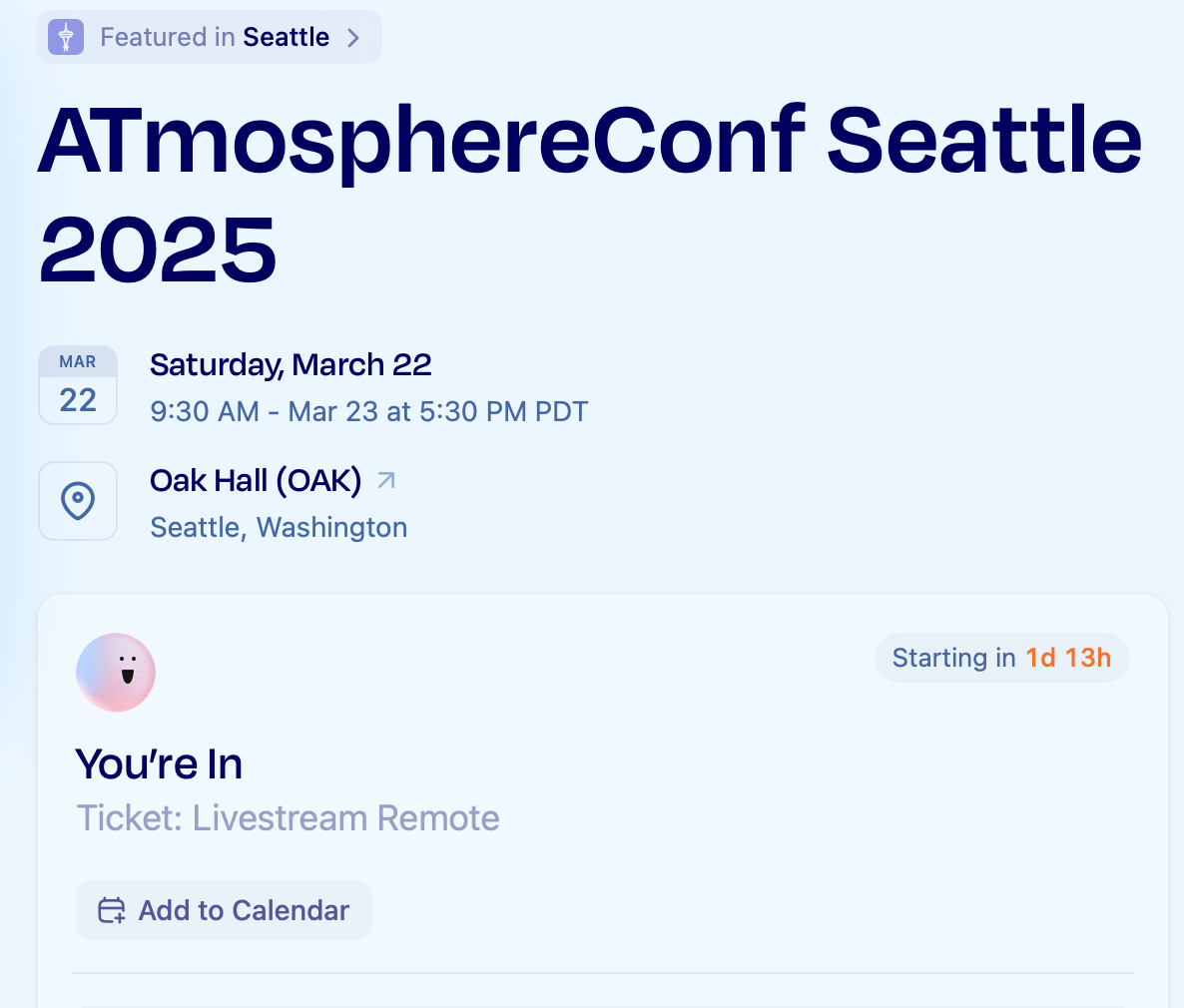Open the Oak Hall (OAK) venue link
The width and height of the screenshot is (1184, 1008).
tap(256, 481)
